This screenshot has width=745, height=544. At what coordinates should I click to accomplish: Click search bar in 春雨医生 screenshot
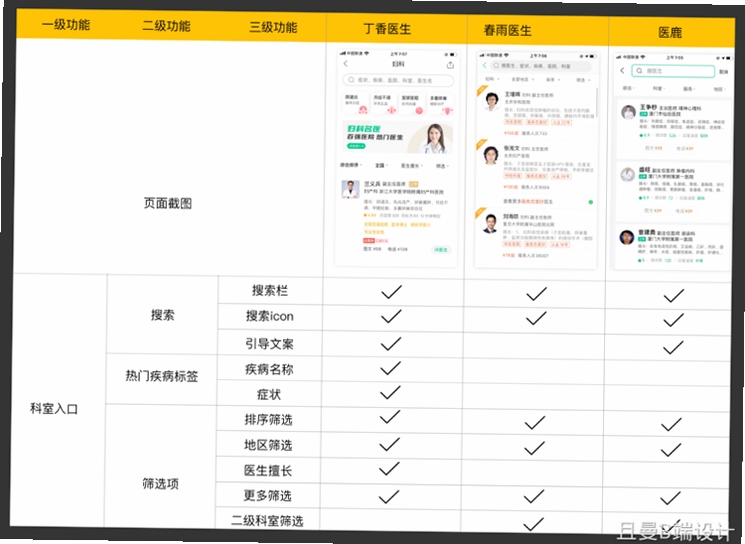542,66
